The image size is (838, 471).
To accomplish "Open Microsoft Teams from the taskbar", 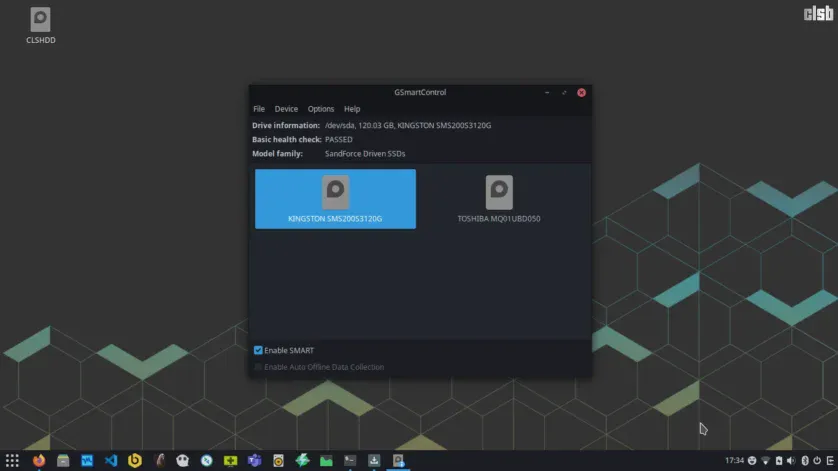I will (254, 461).
